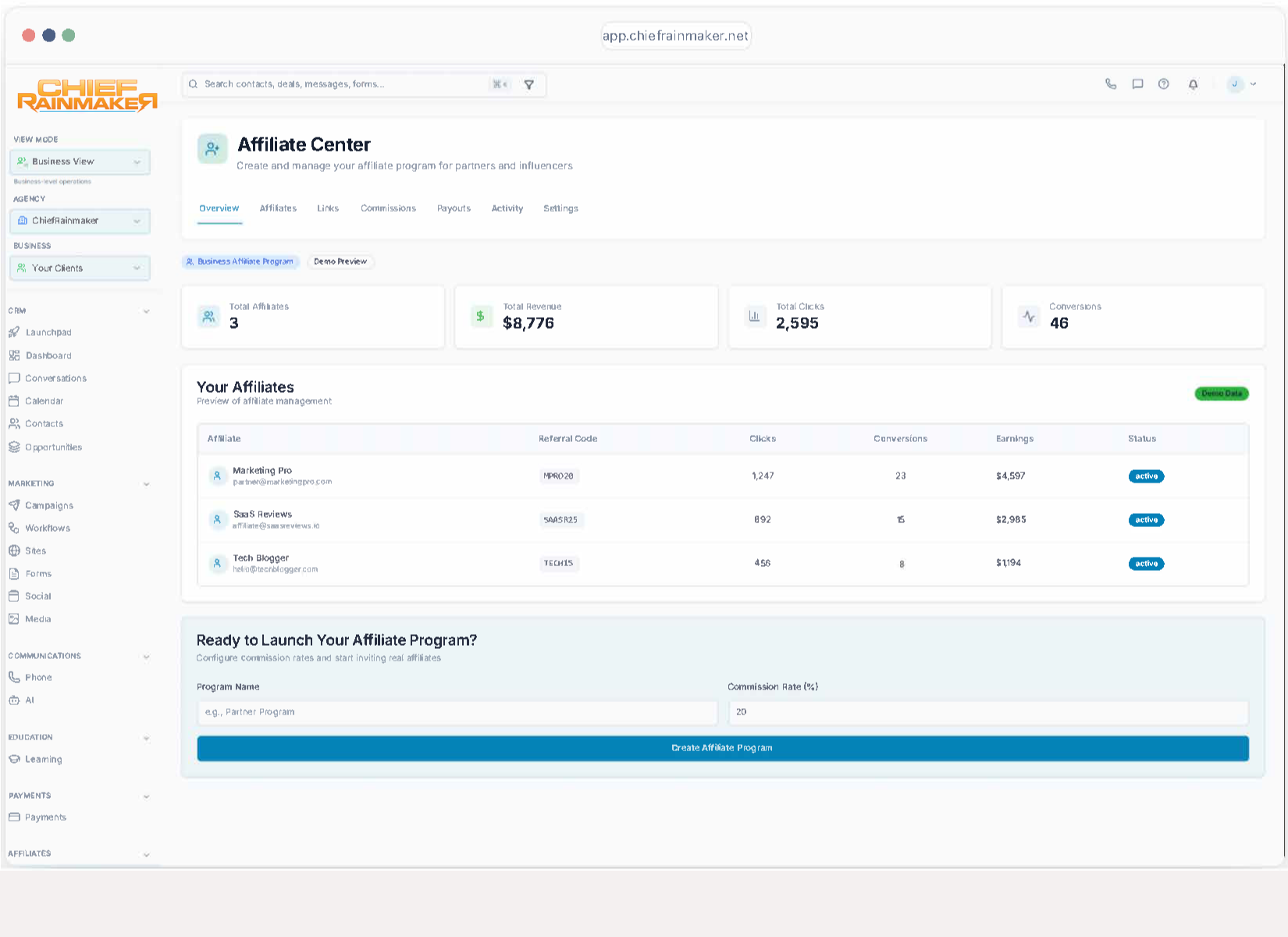The image size is (1288, 937).
Task: Open the user avatar J menu
Action: 1241,84
